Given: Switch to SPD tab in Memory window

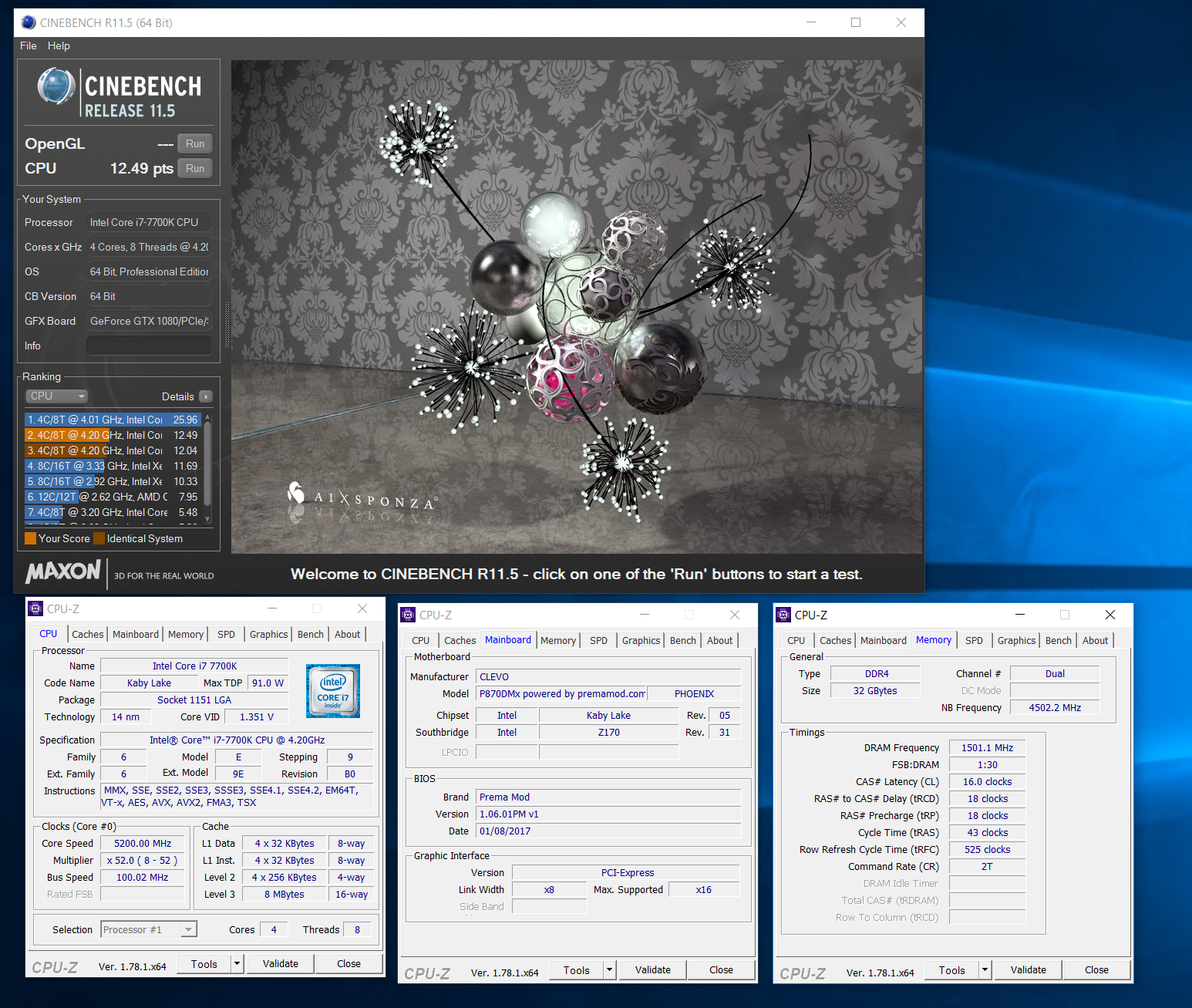Looking at the screenshot, I should [x=975, y=640].
